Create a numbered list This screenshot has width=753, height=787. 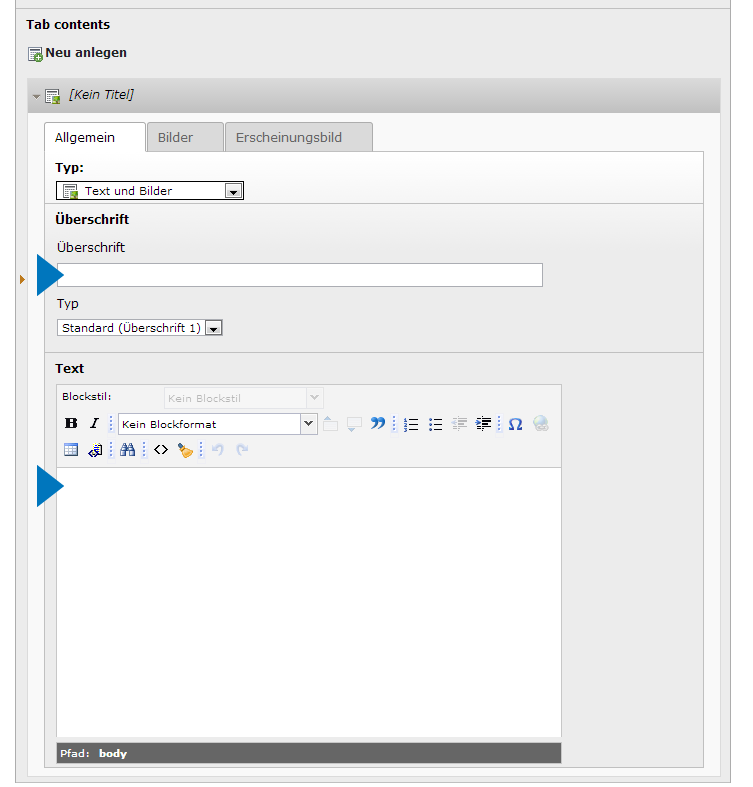tap(410, 424)
